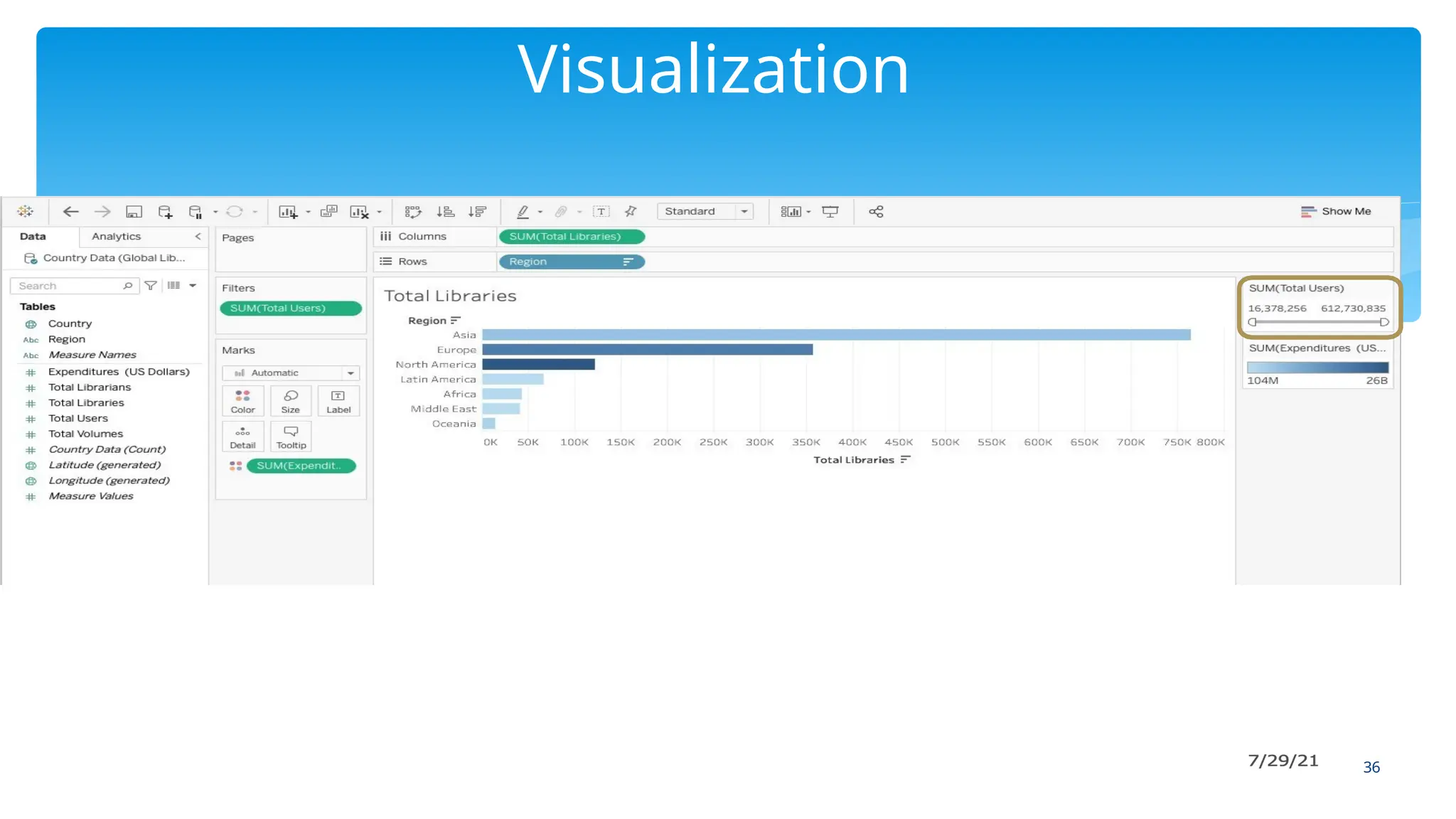1456x819 pixels.
Task: Click the Clear Sheet icon
Action: (359, 212)
